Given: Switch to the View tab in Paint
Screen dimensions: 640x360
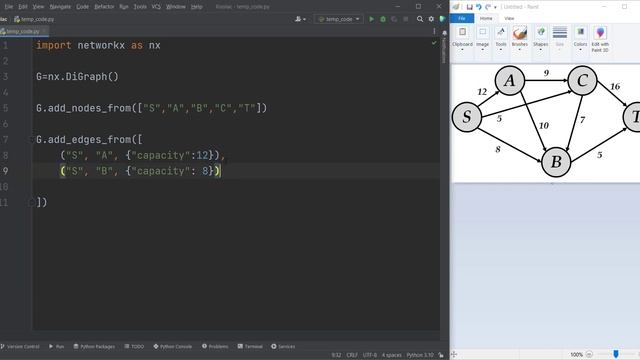Looking at the screenshot, I should [x=509, y=18].
